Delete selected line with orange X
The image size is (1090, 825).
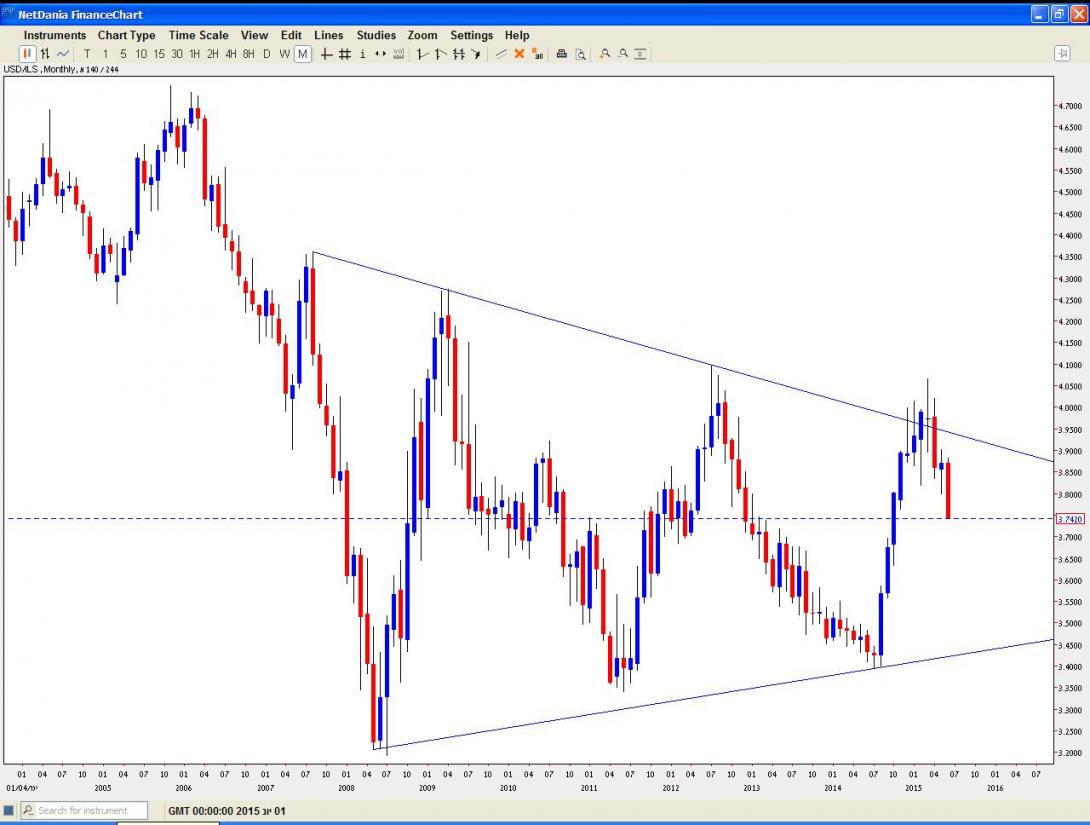519,54
